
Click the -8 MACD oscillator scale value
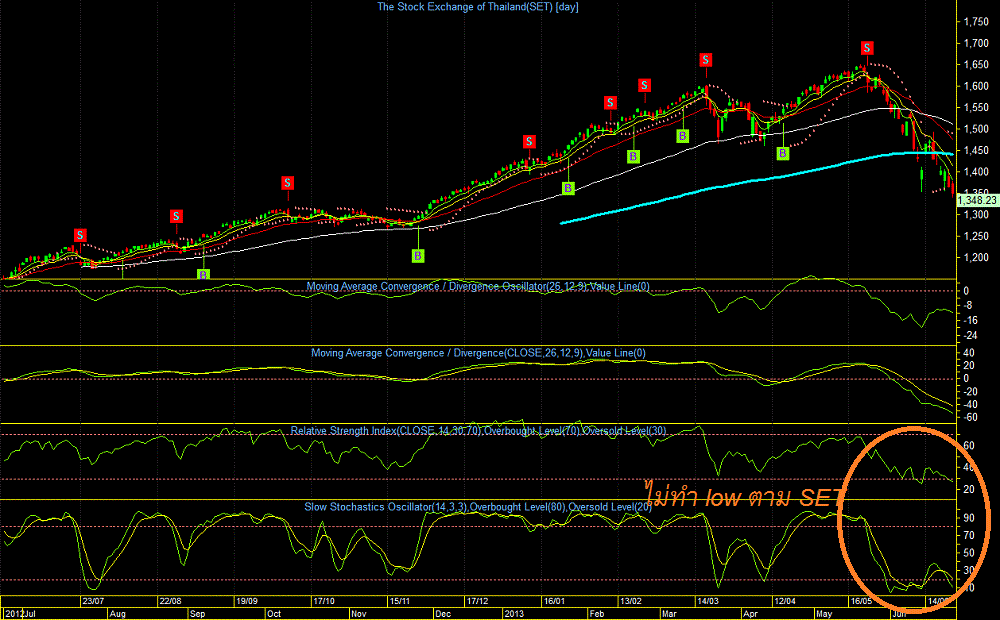[967, 306]
